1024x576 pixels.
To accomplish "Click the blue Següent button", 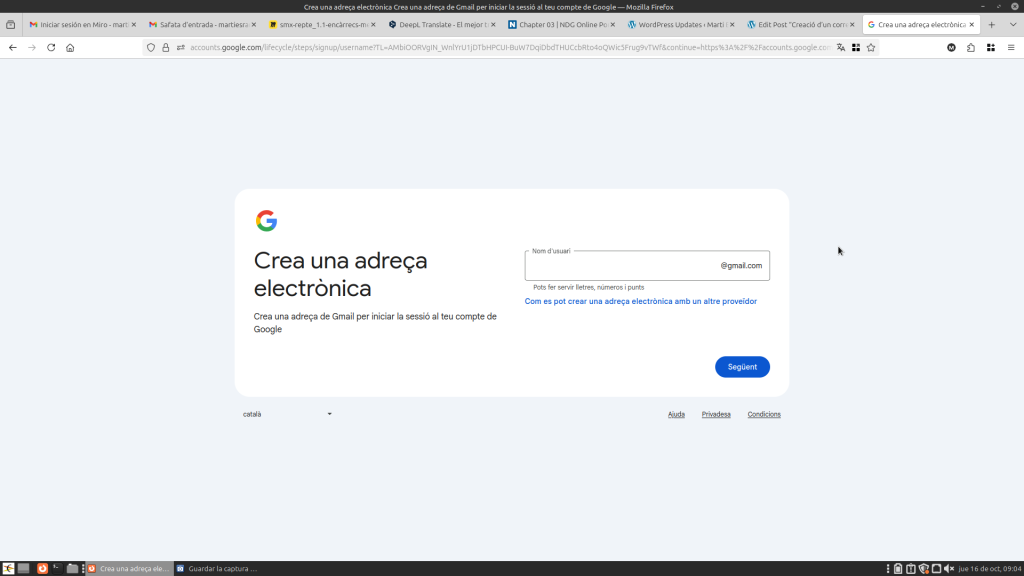I will click(x=742, y=367).
